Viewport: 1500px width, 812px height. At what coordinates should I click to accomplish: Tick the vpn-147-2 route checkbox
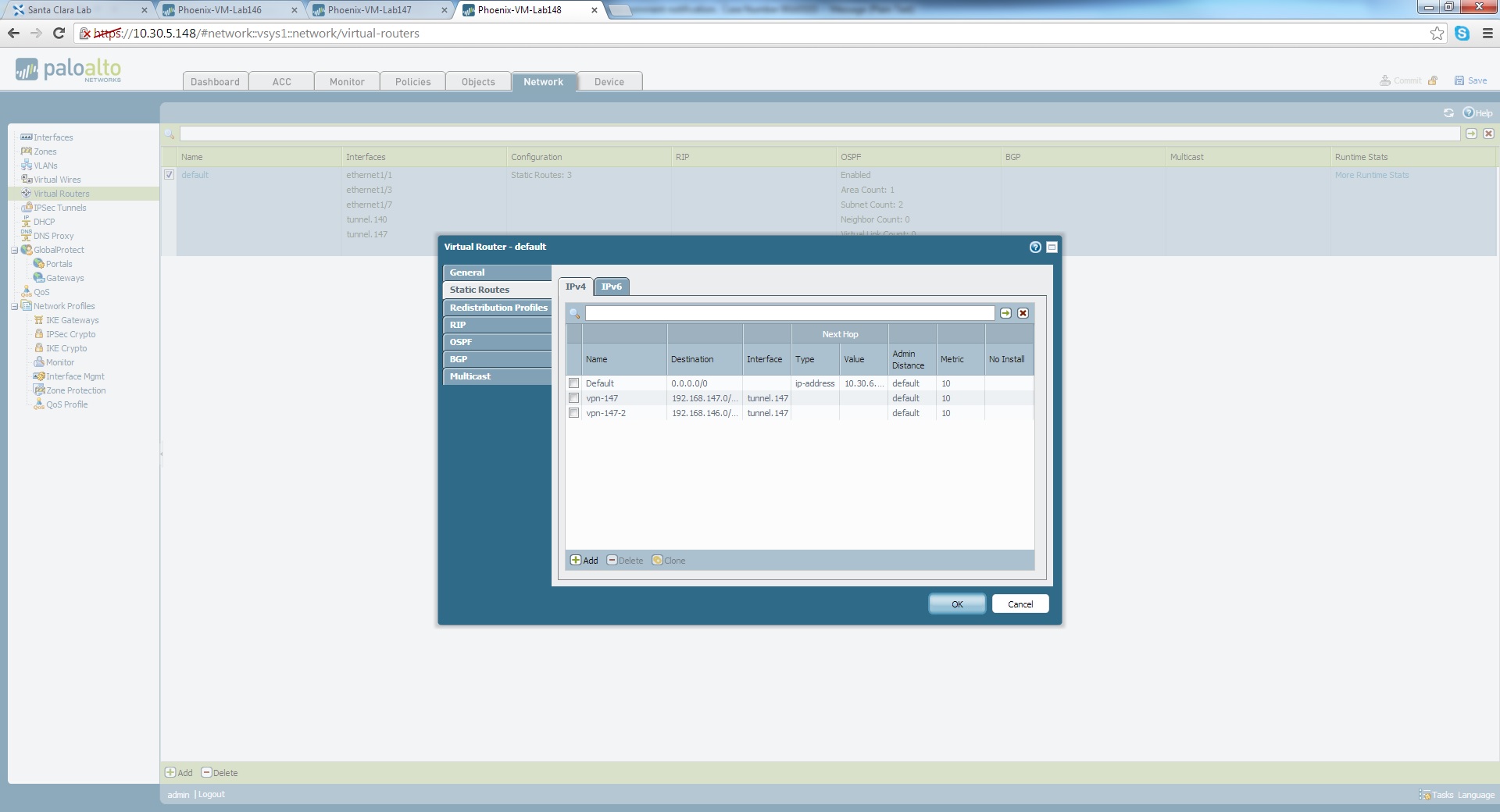pyautogui.click(x=574, y=413)
